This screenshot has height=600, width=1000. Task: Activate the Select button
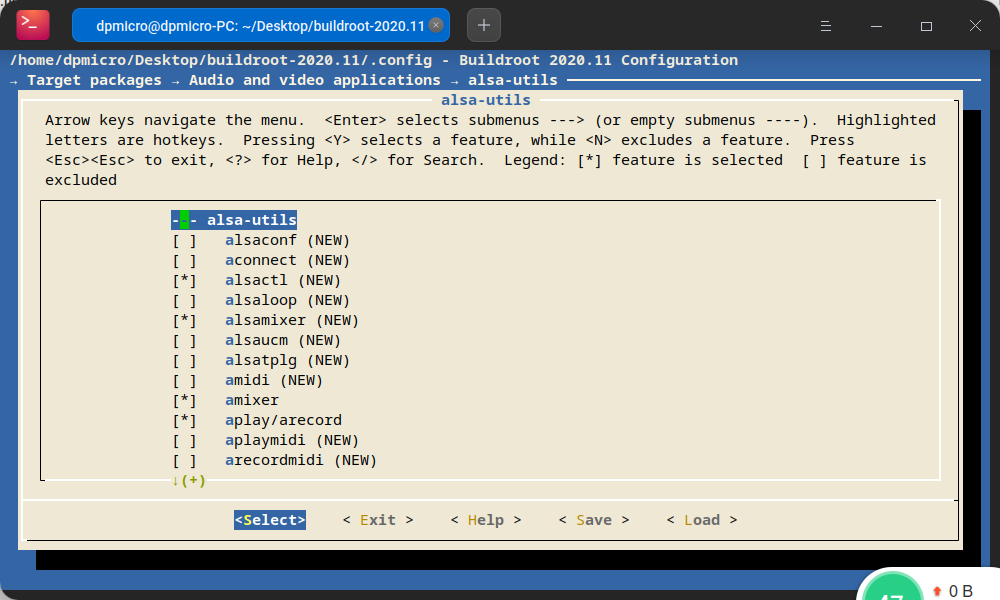pyautogui.click(x=270, y=520)
